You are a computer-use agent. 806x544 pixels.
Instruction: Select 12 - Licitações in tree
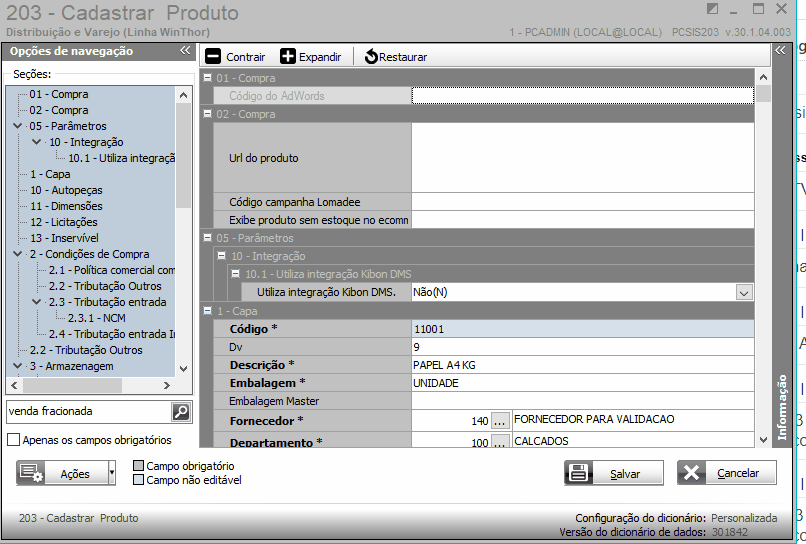[63, 222]
